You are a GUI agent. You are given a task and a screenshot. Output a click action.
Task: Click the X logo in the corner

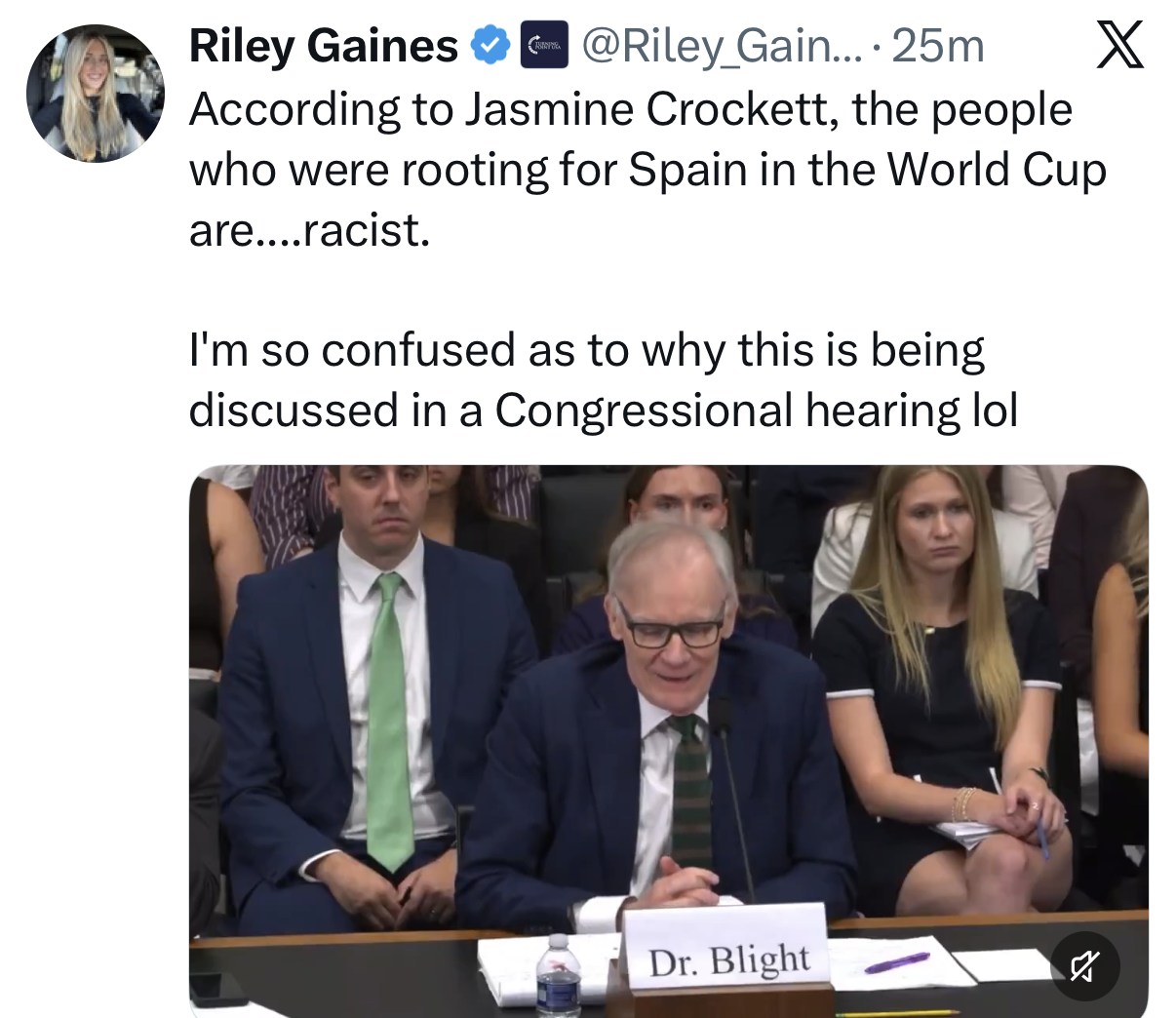pyautogui.click(x=1119, y=46)
